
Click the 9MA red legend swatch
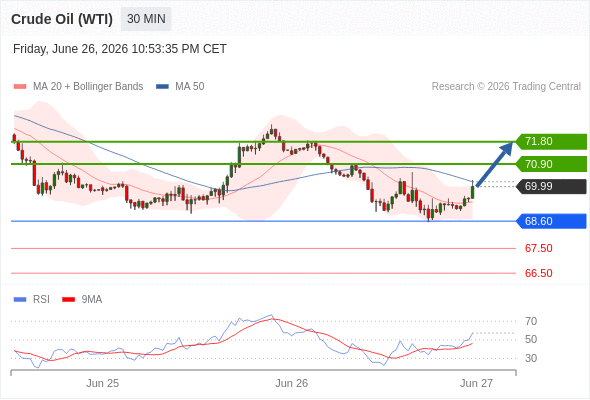coord(68,300)
